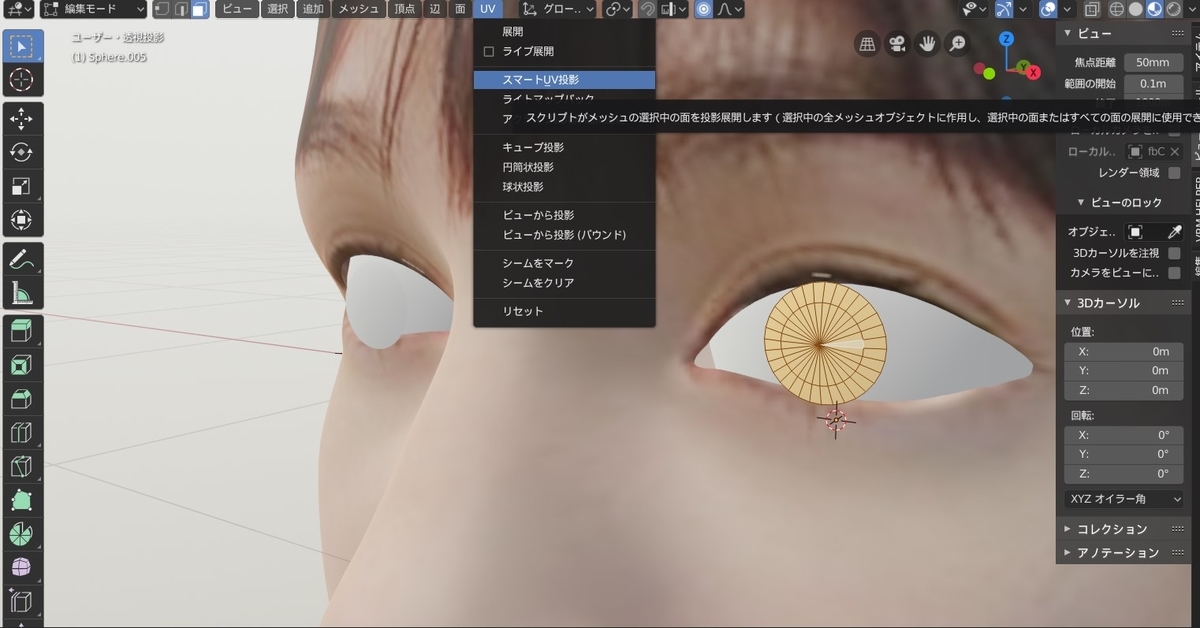1200x628 pixels.
Task: Toggle proportional editing in the header
Action: click(x=703, y=10)
